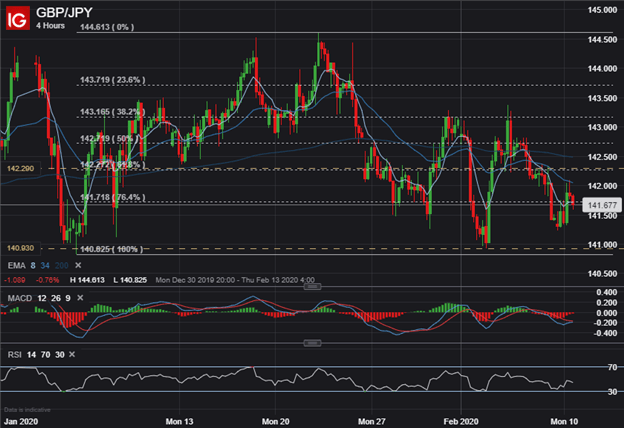
Task: Click the -0.400 MACD axis label
Action: tap(605, 333)
